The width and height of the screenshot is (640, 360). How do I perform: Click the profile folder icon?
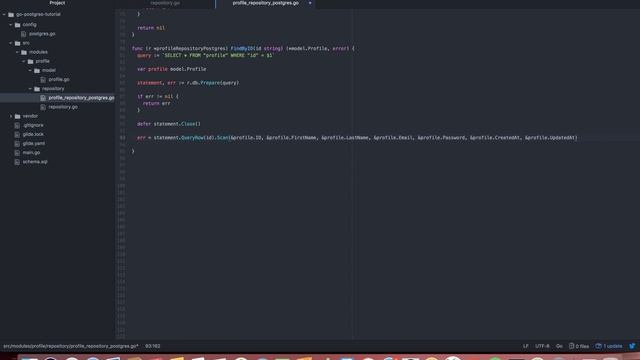coord(31,61)
